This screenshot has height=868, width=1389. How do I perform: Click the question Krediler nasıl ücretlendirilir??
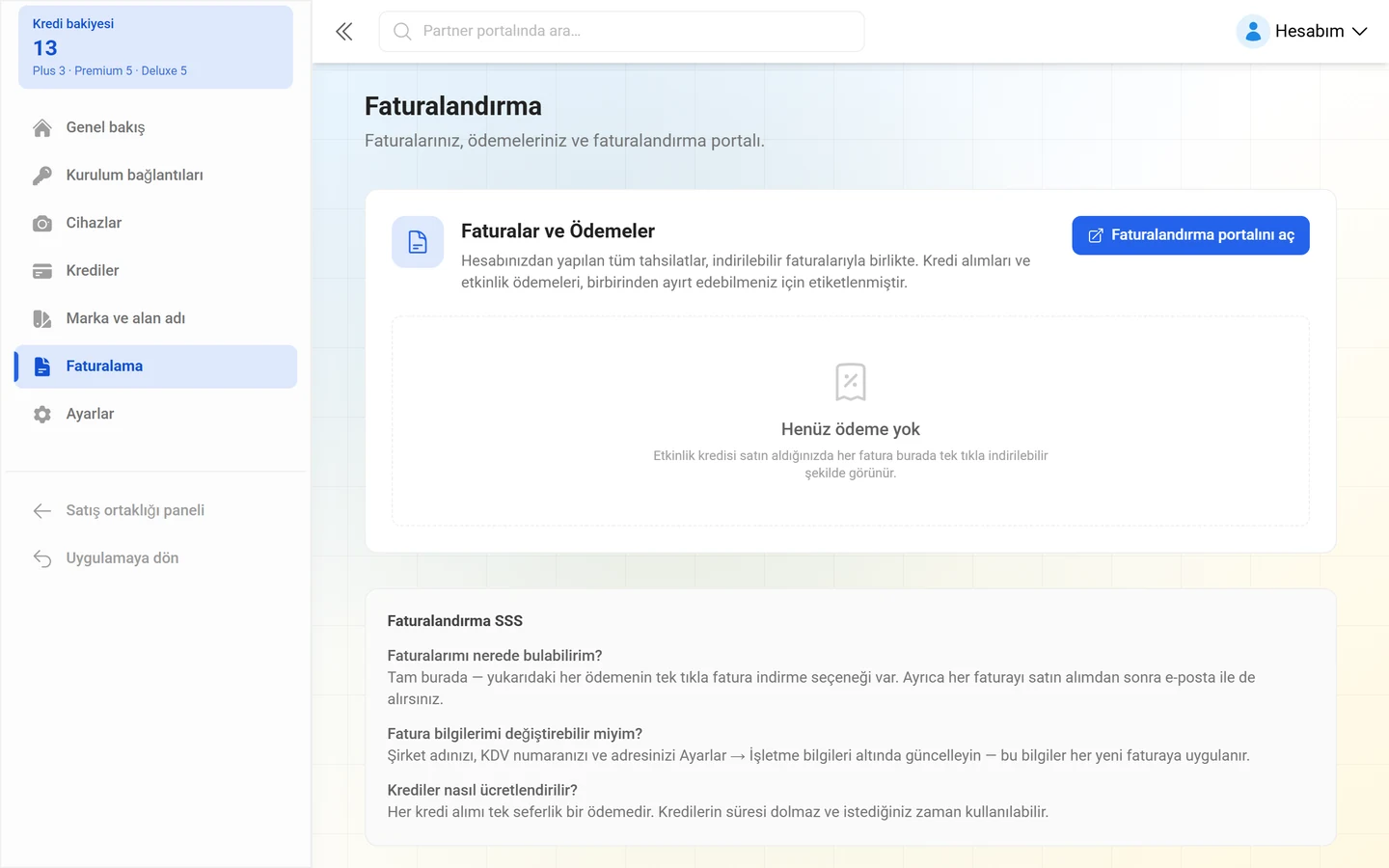coord(482,790)
